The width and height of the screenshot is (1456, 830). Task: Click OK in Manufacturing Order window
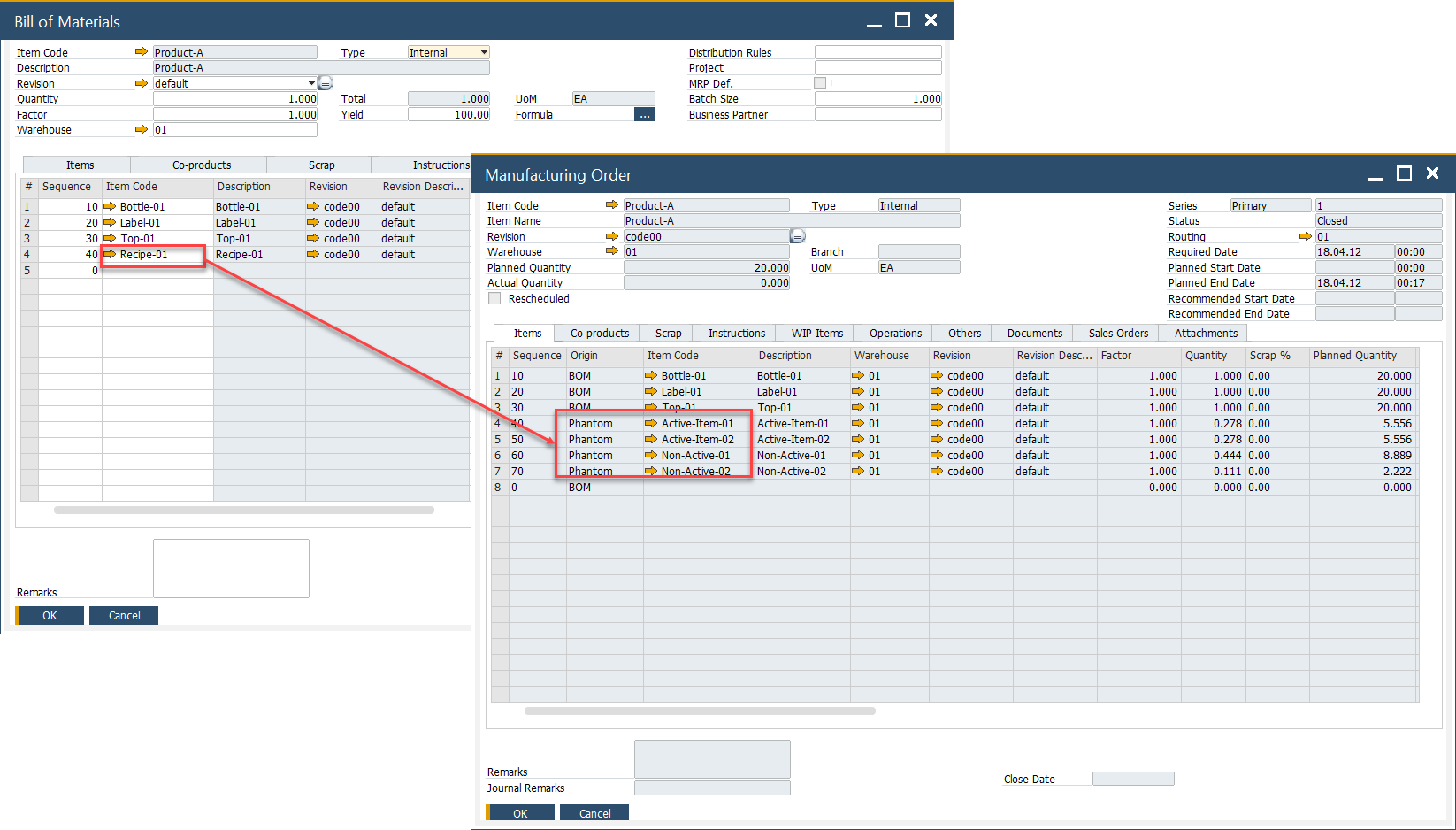point(520,813)
